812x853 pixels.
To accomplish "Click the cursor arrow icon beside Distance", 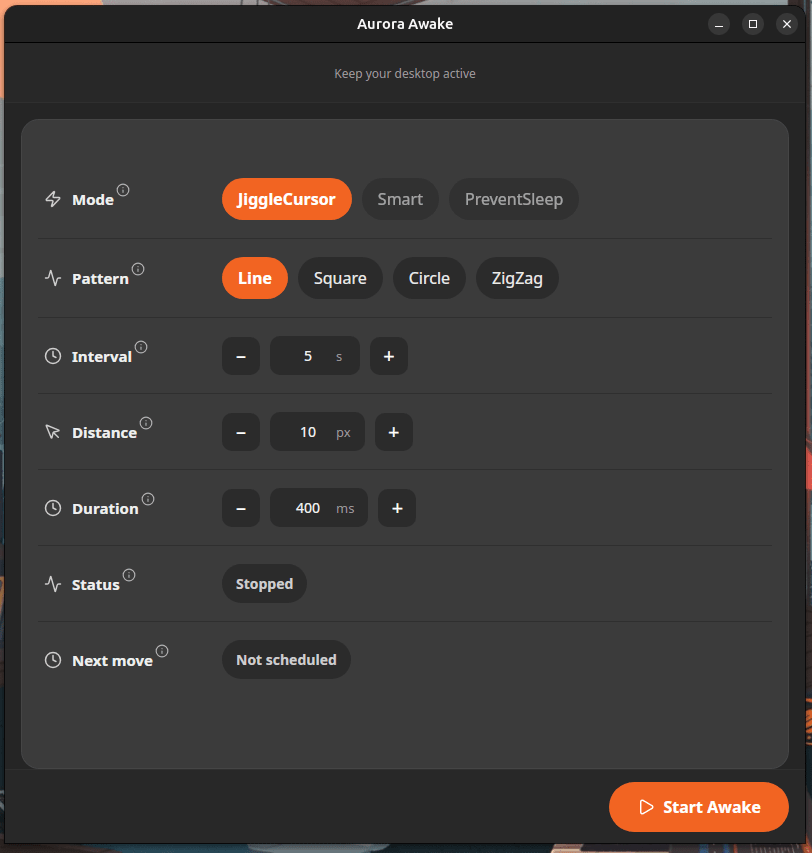I will pyautogui.click(x=53, y=432).
